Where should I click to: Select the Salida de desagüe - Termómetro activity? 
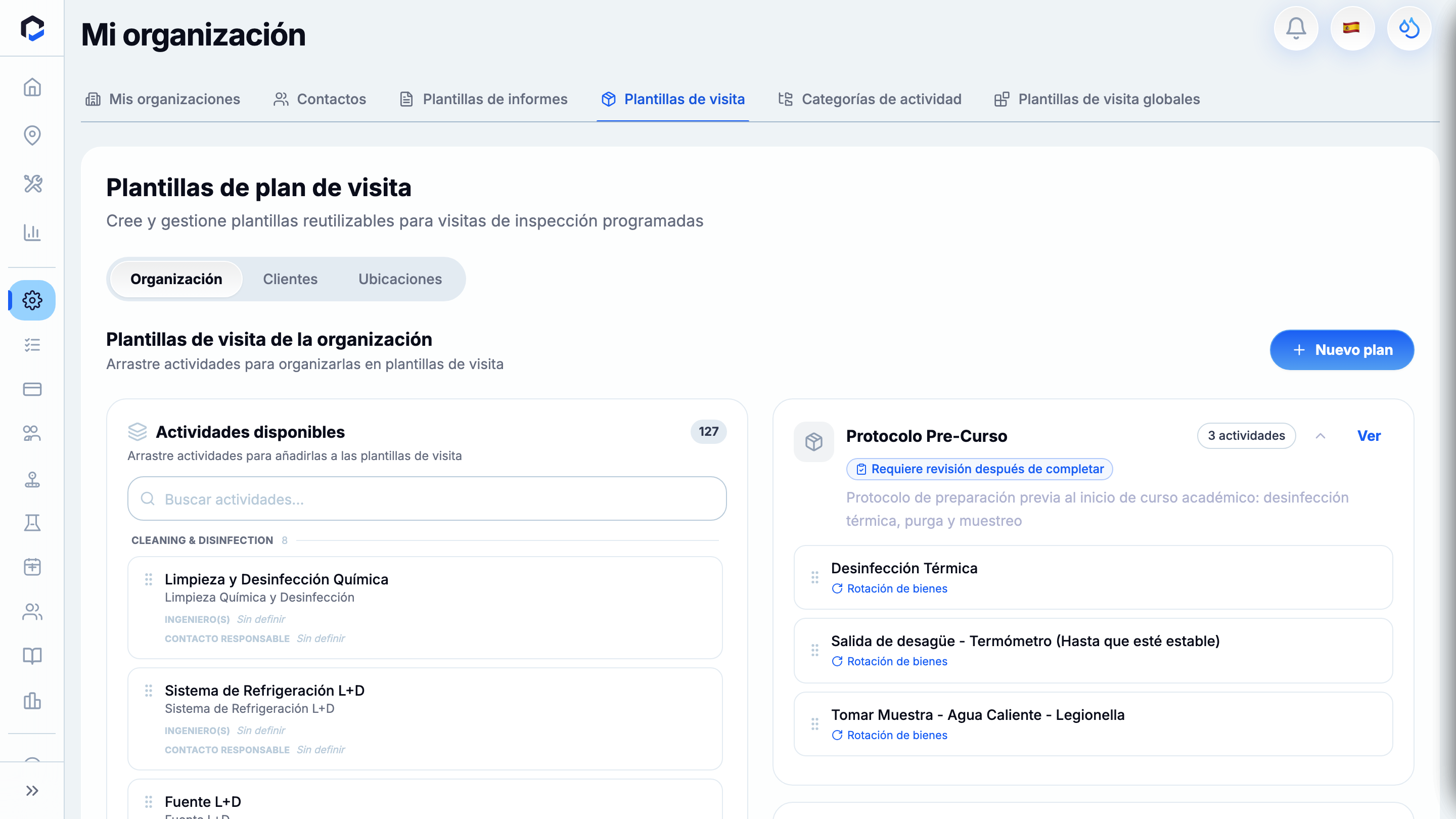click(x=1093, y=651)
